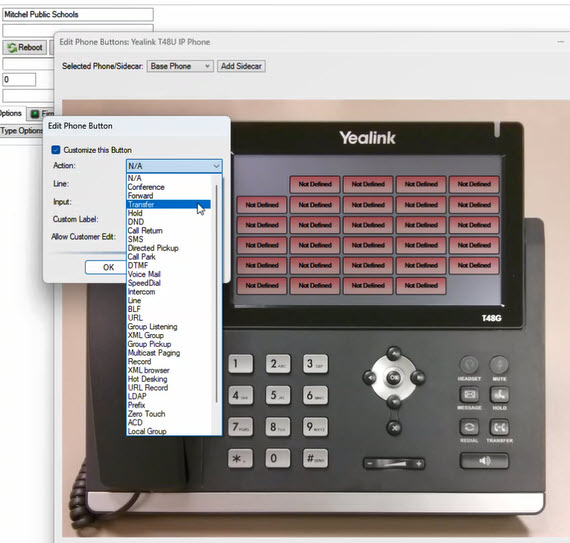Open the Selected Phone/Sidecar Base Phone dropdown
570x543 pixels.
tap(180, 66)
